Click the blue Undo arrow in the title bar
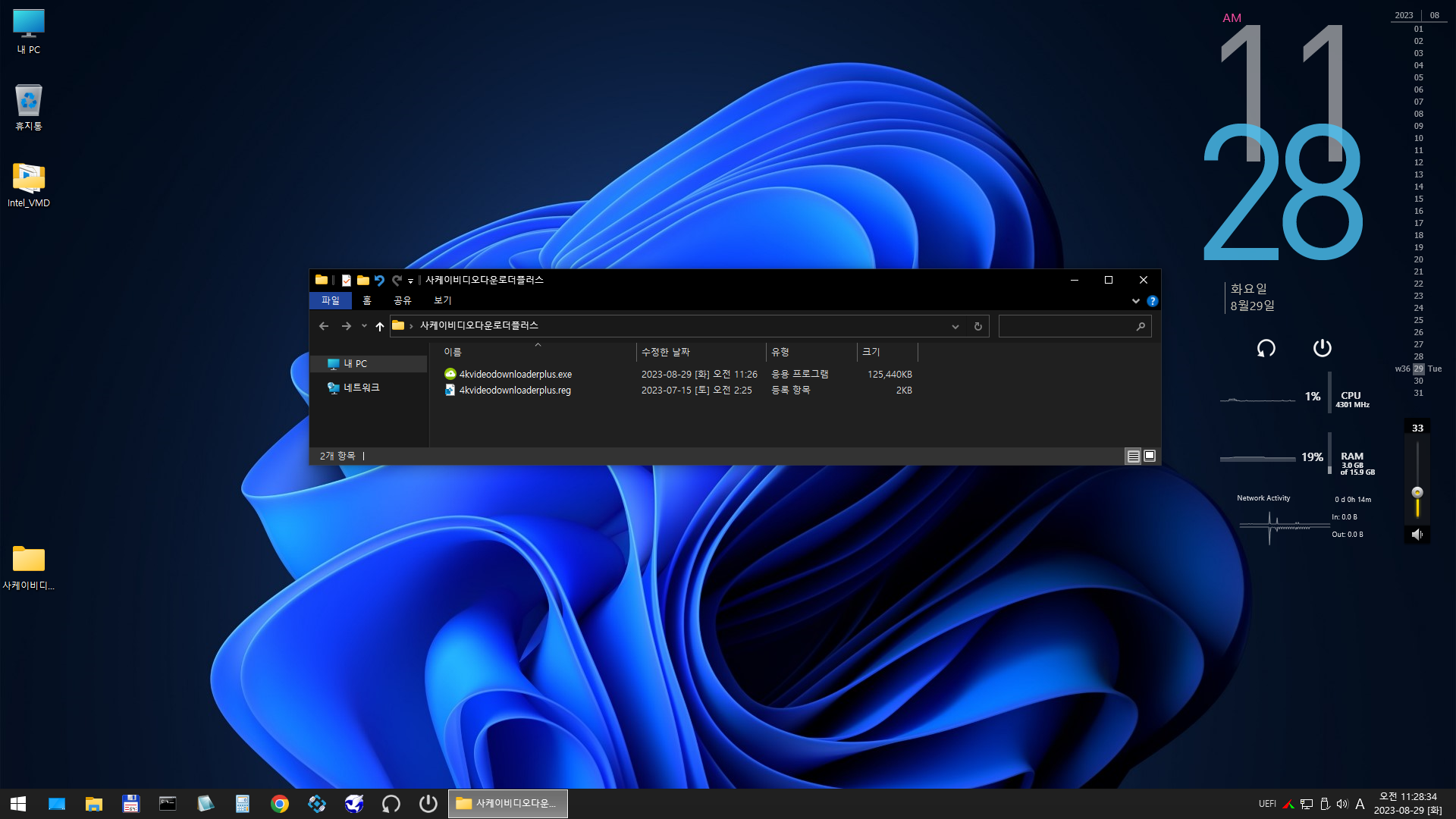The width and height of the screenshot is (1456, 819). point(379,280)
